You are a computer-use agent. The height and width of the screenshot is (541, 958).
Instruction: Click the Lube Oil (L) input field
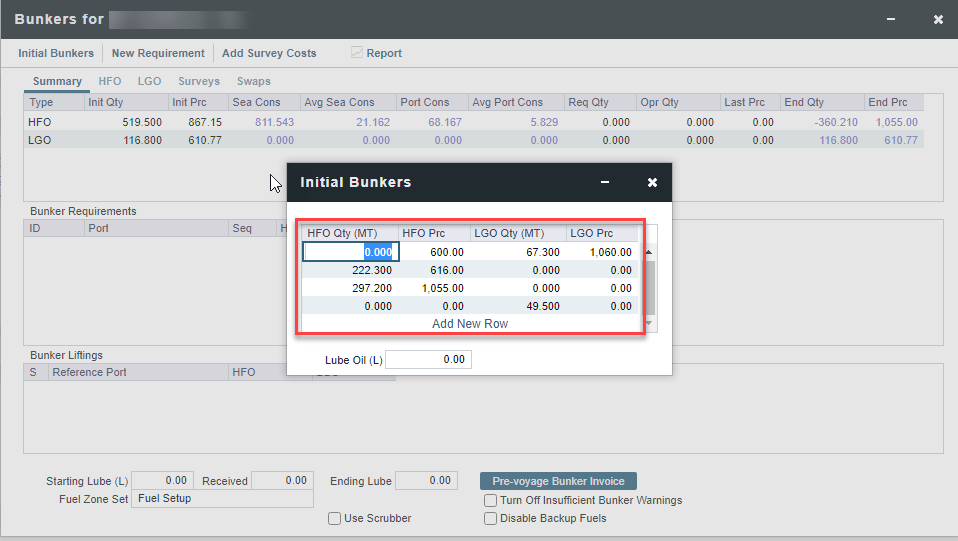[x=427, y=359]
